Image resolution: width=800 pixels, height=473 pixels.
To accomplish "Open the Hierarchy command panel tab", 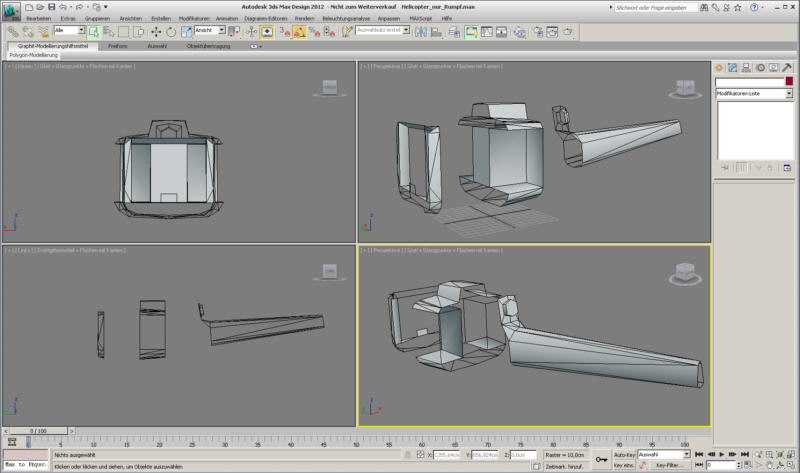I will pyautogui.click(x=747, y=67).
